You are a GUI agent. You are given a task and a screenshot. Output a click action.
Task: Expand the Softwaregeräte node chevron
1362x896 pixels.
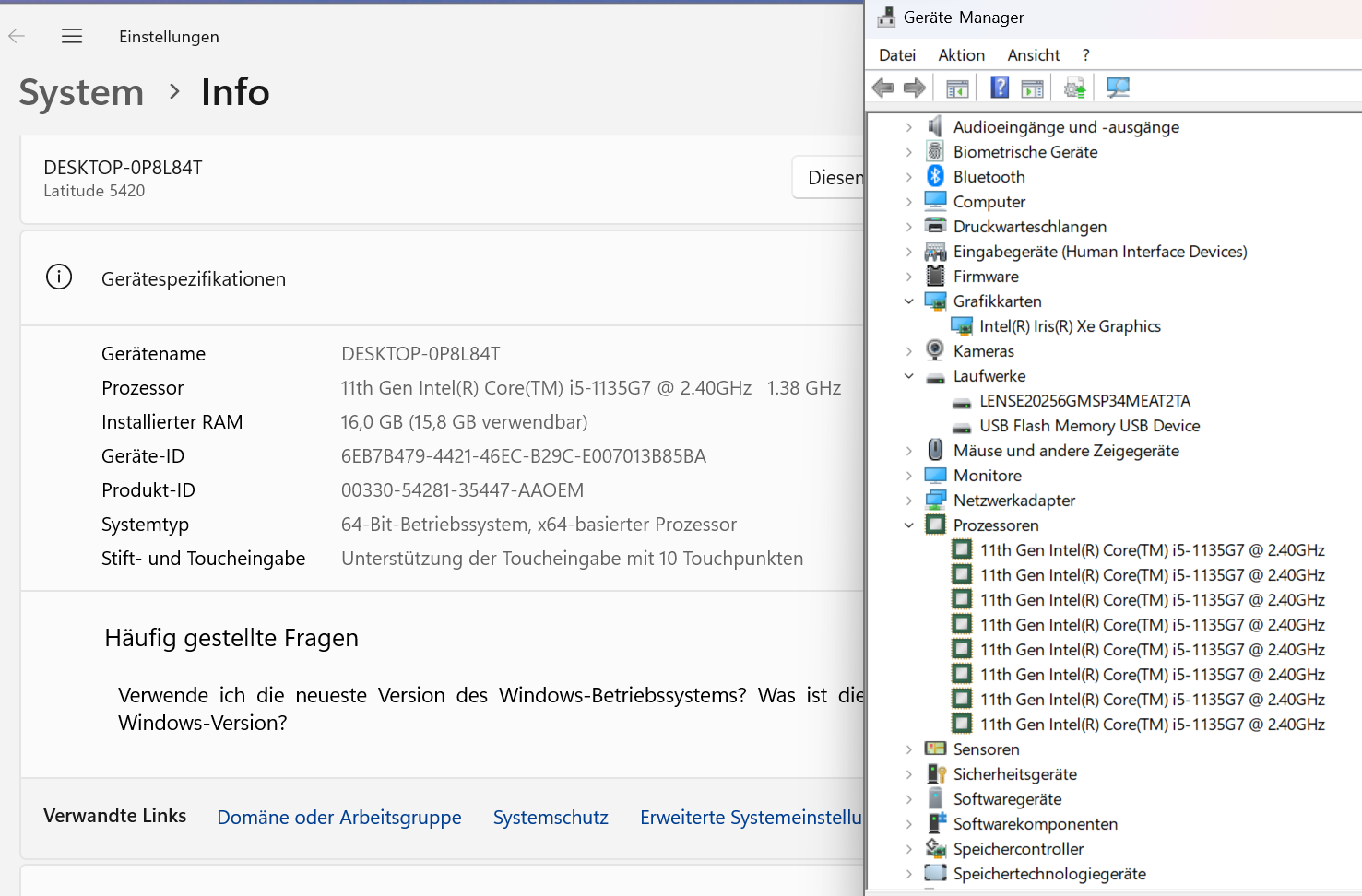pyautogui.click(x=909, y=799)
